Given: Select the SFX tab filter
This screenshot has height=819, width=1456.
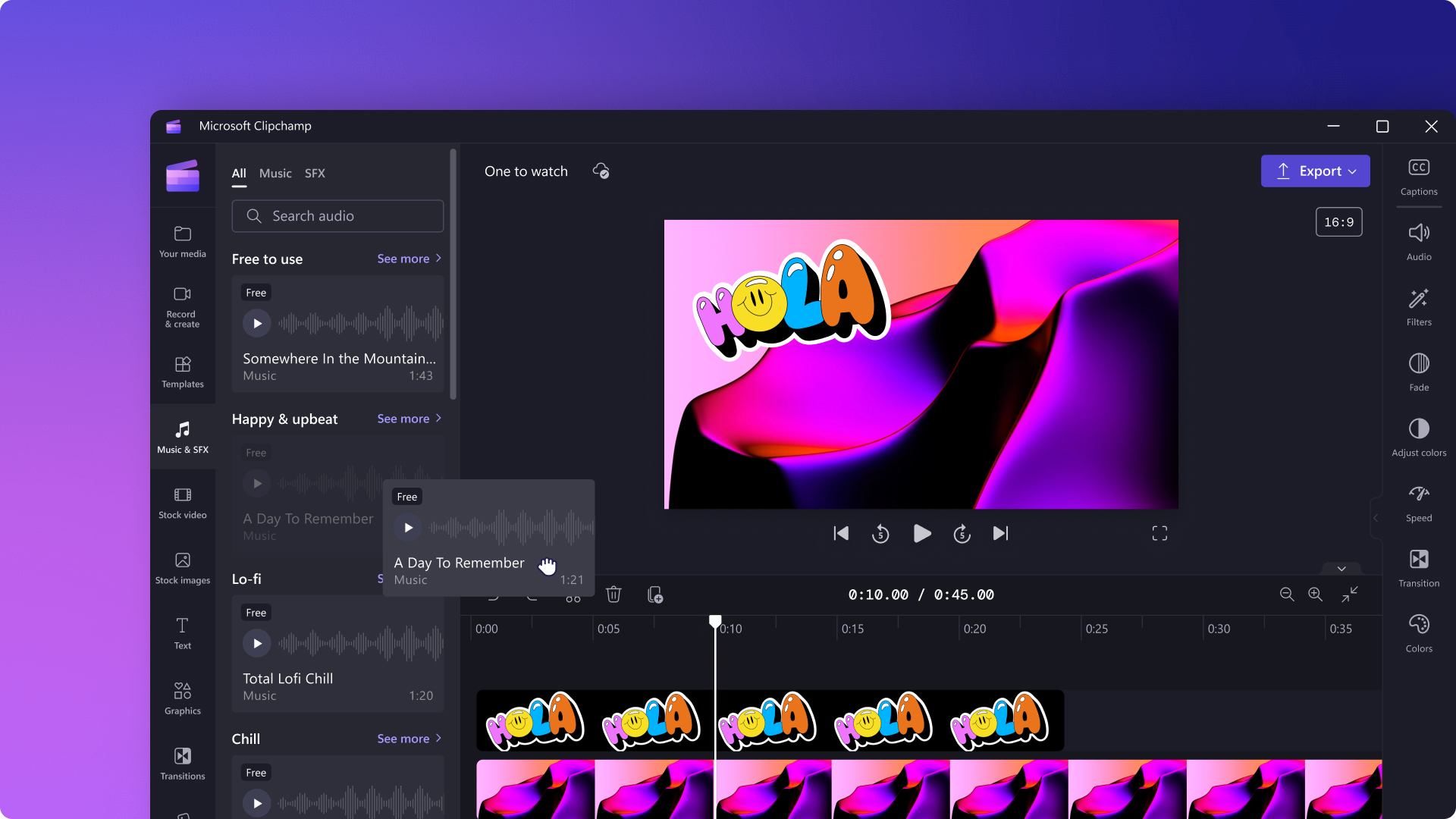Looking at the screenshot, I should click(x=315, y=173).
